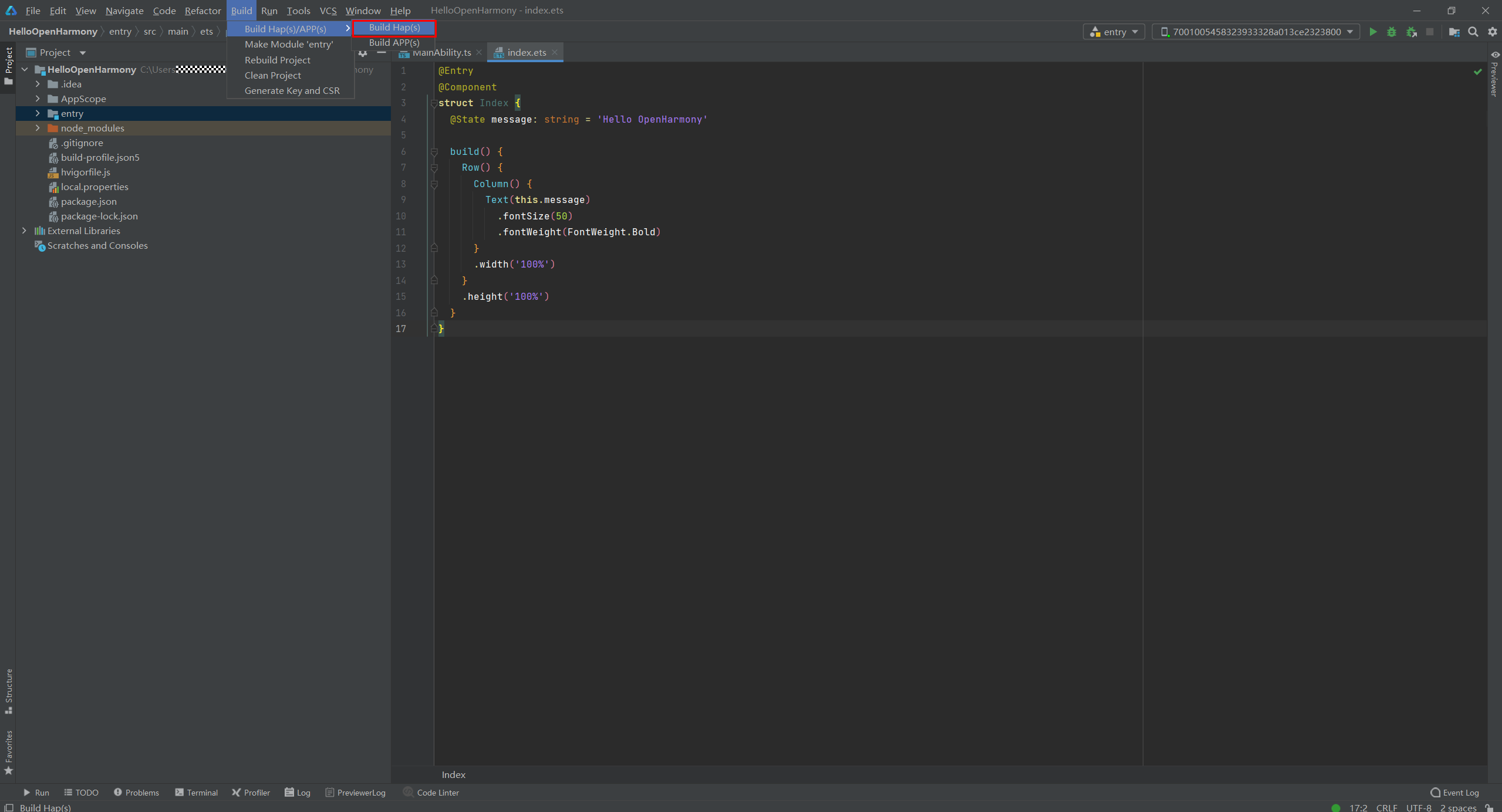Open Search Everywhere magnifier icon
Viewport: 1502px width, 812px height.
(x=1473, y=32)
